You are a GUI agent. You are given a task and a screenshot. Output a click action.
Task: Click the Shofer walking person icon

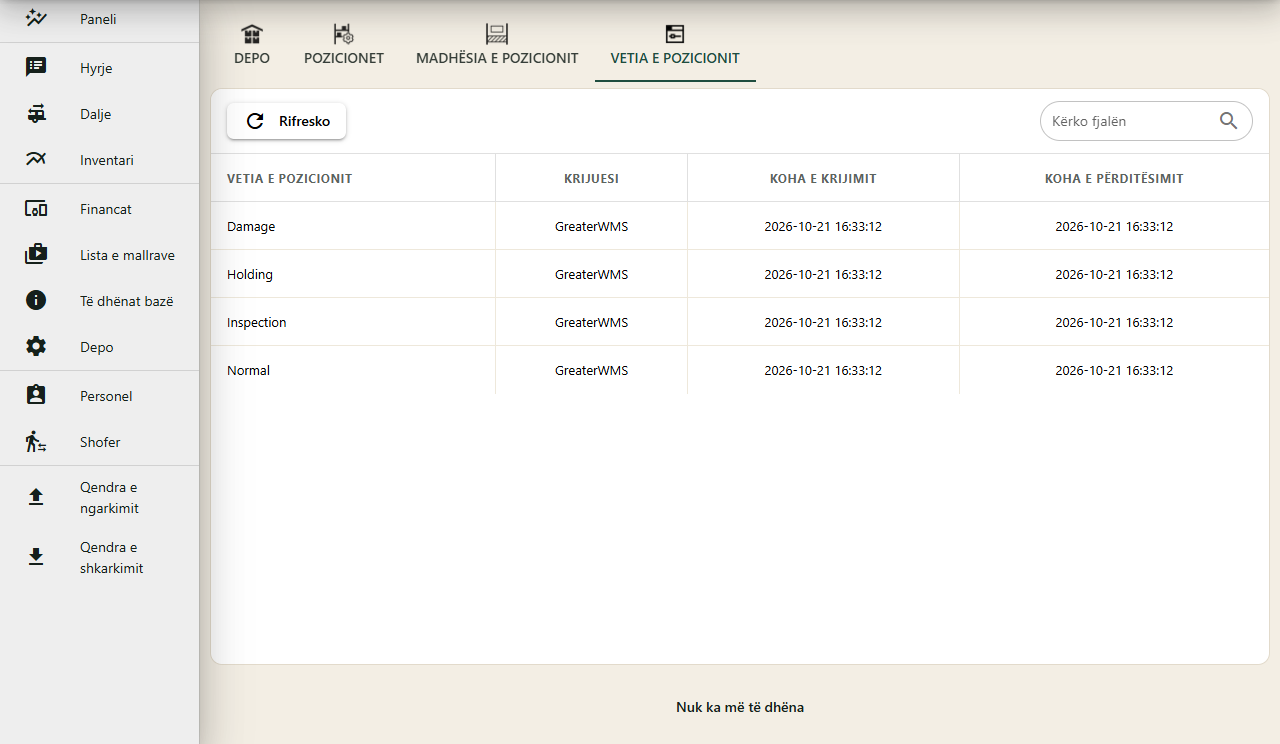click(36, 441)
